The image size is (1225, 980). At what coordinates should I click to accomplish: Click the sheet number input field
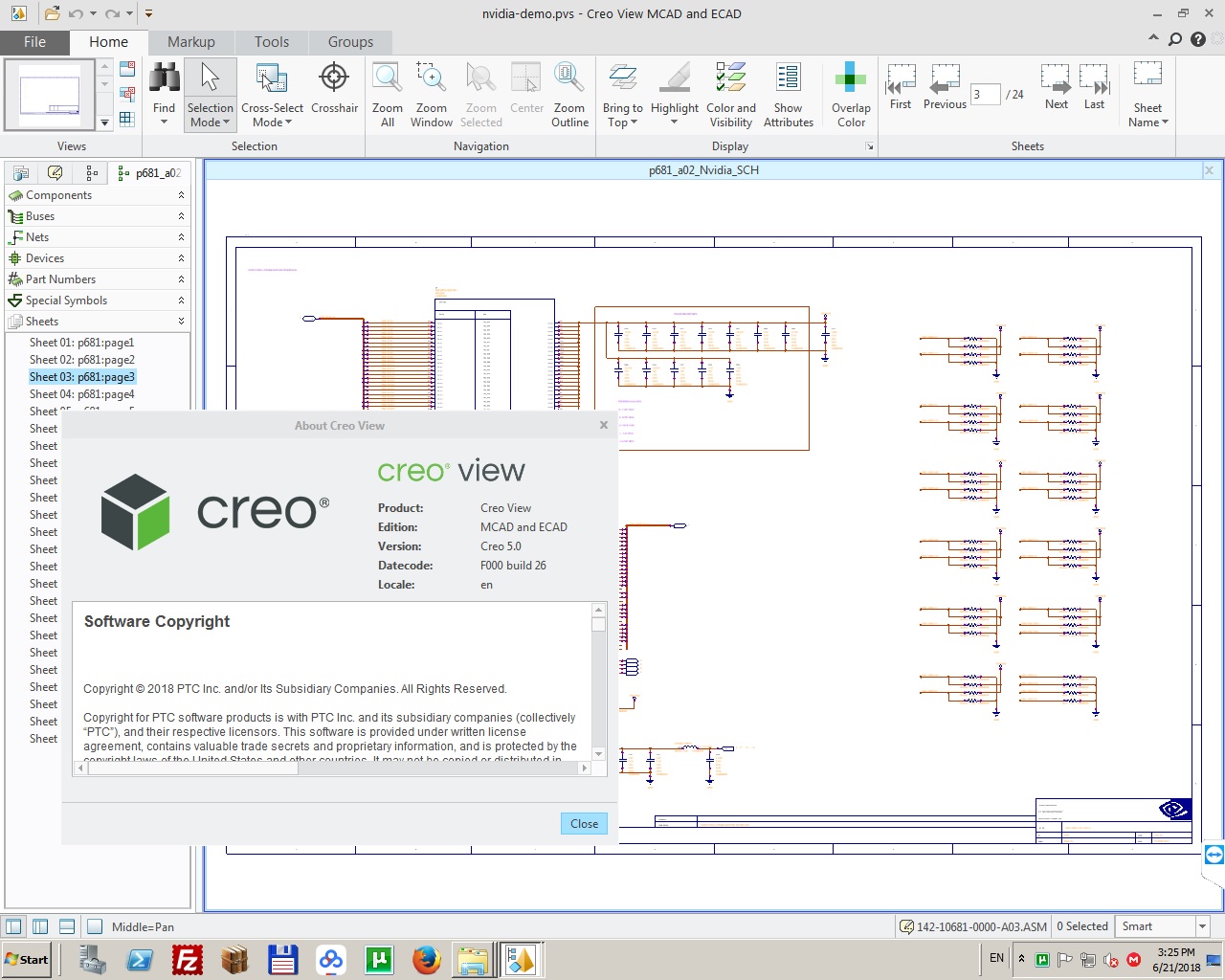(985, 94)
